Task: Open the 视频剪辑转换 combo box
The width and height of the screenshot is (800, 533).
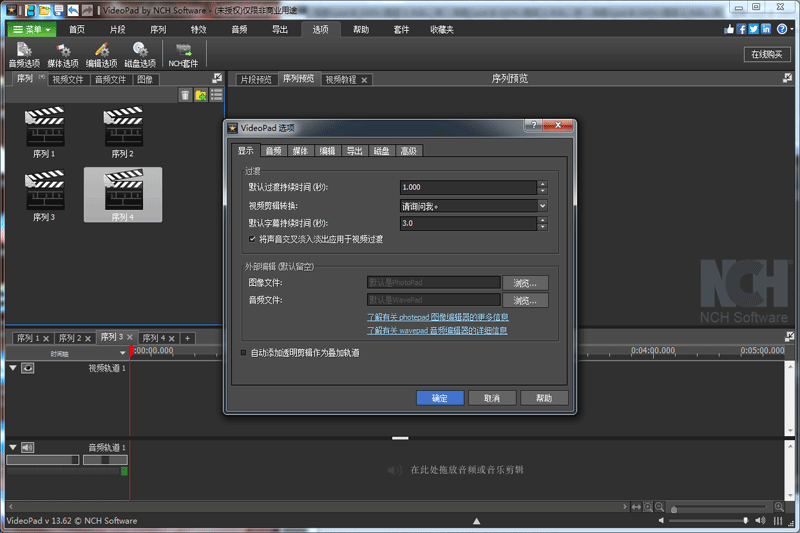Action: point(473,206)
